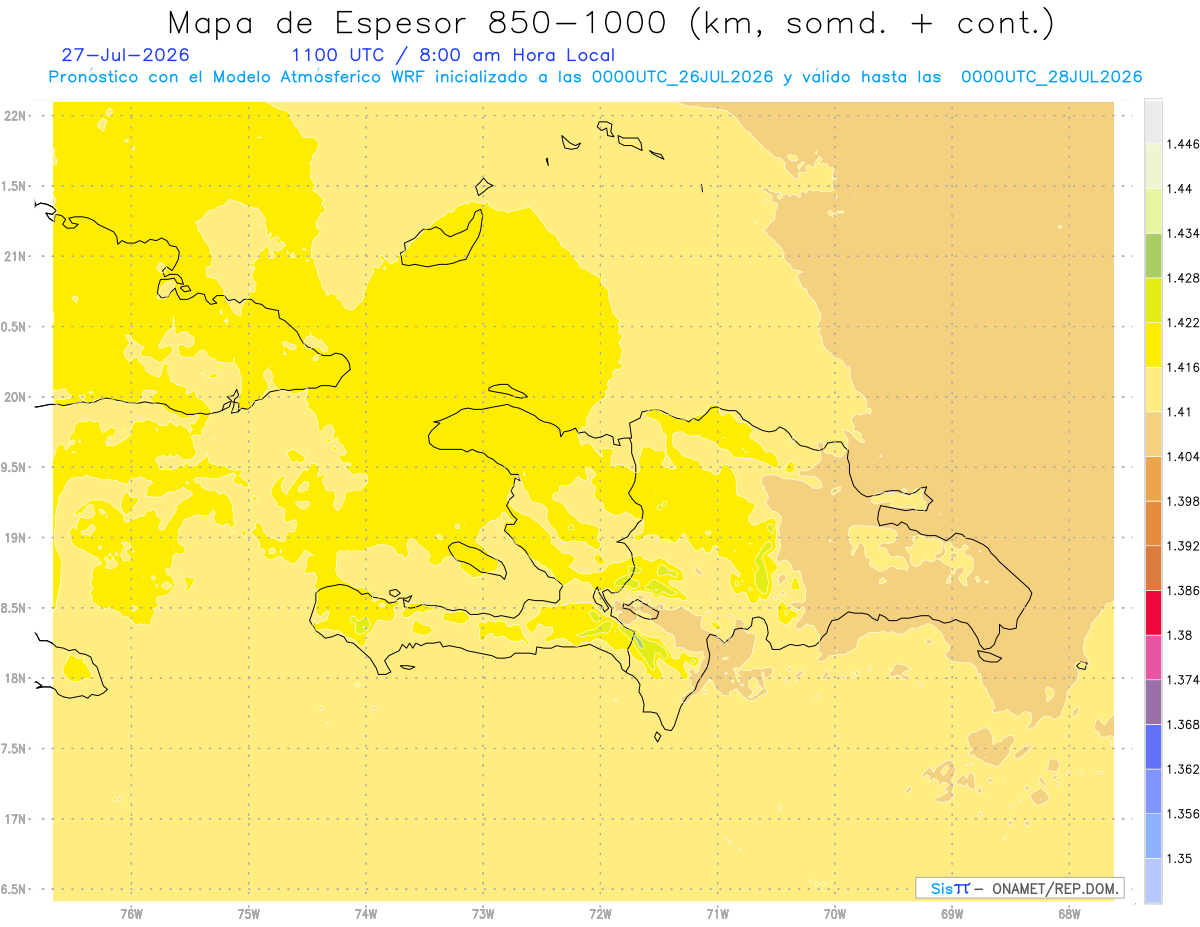Click the 'ONAMET/REP.DOM.' credit box
Screen dimensions: 1200x927
(x=1020, y=888)
